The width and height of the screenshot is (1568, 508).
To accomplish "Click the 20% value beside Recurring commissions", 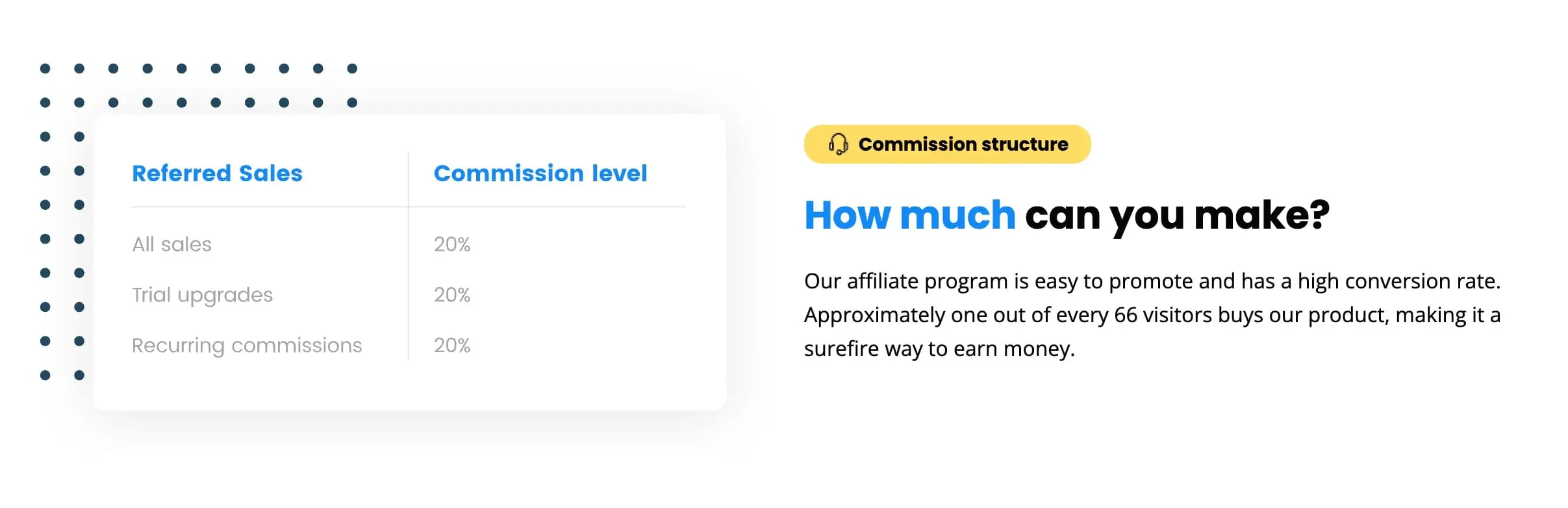I will pyautogui.click(x=451, y=346).
